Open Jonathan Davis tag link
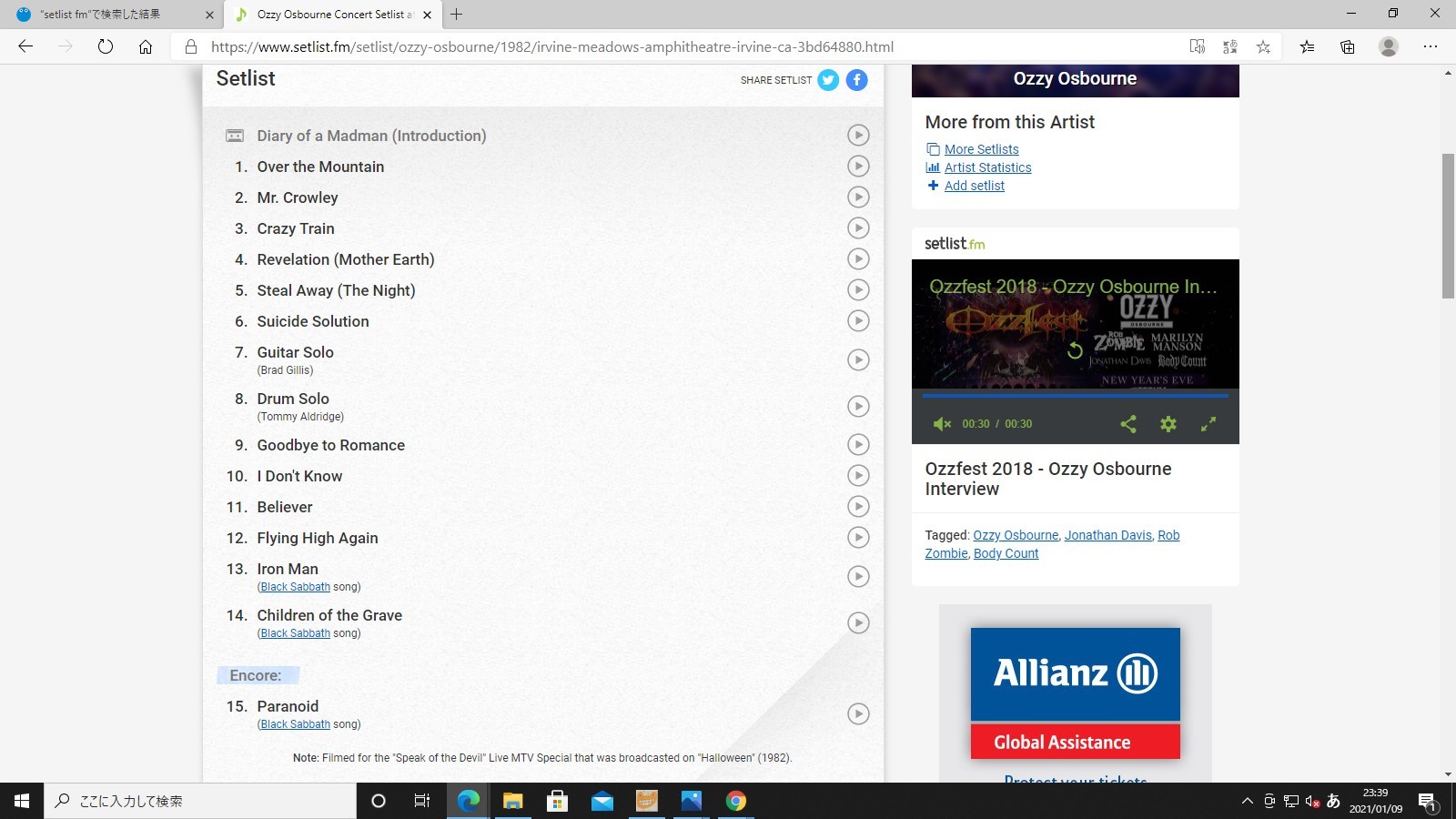Screen dimensions: 1456x819 click(x=1108, y=535)
